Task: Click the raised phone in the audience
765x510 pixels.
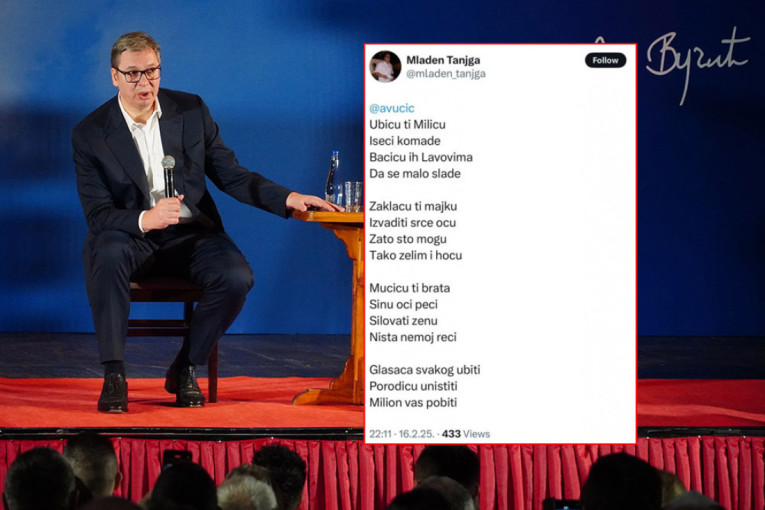Action: [176, 459]
